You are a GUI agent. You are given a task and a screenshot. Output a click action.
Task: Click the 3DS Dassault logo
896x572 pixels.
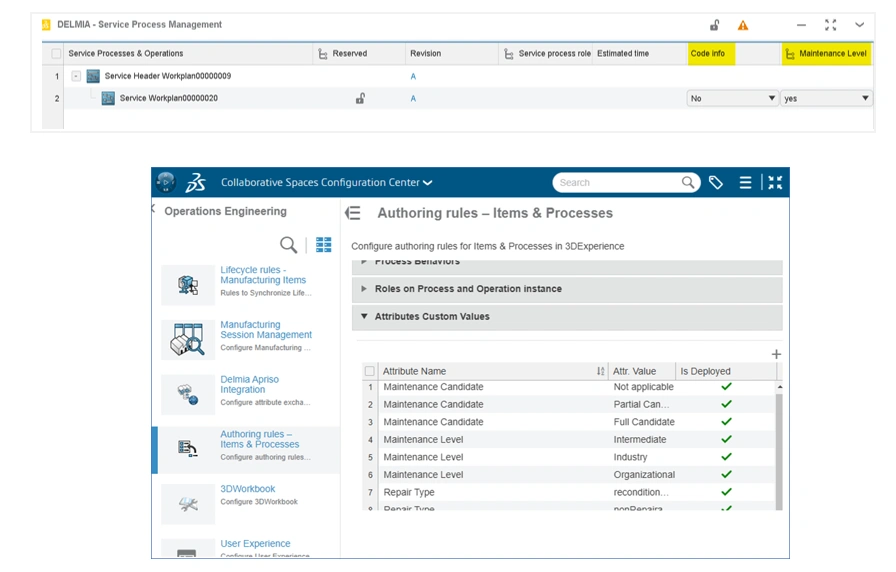pyautogui.click(x=195, y=182)
